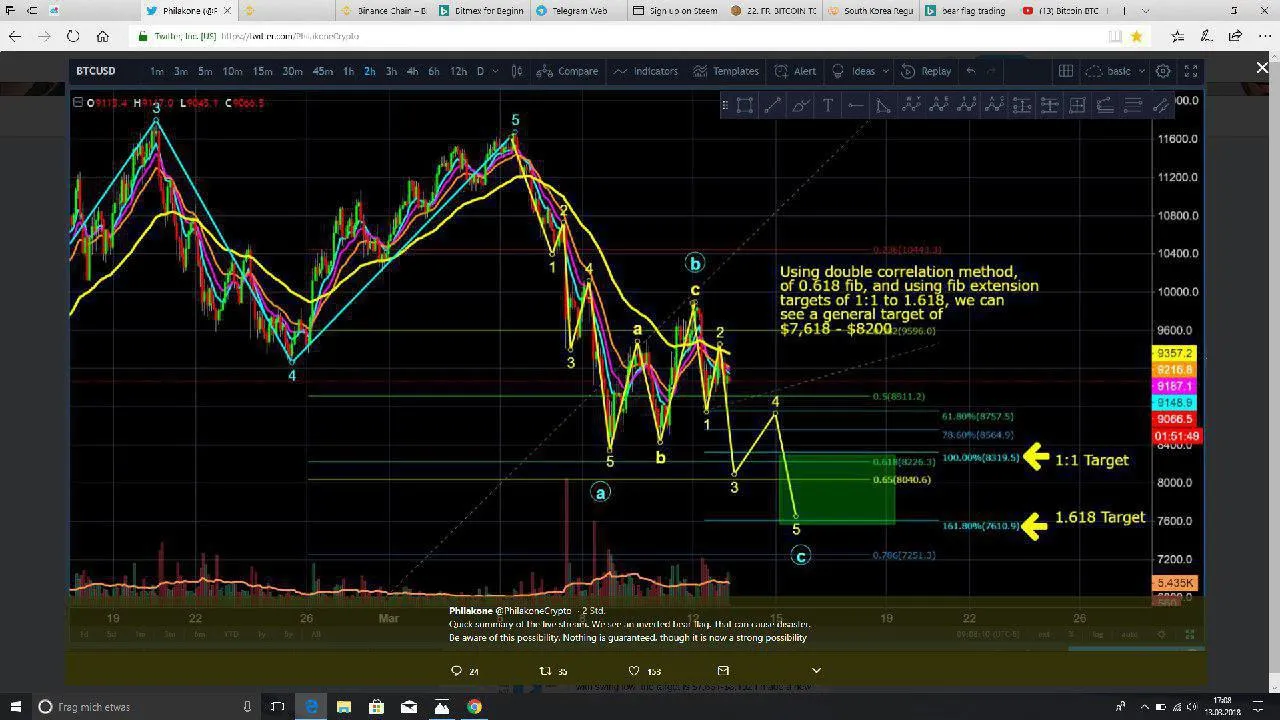Open Windows Start menu

pyautogui.click(x=14, y=707)
